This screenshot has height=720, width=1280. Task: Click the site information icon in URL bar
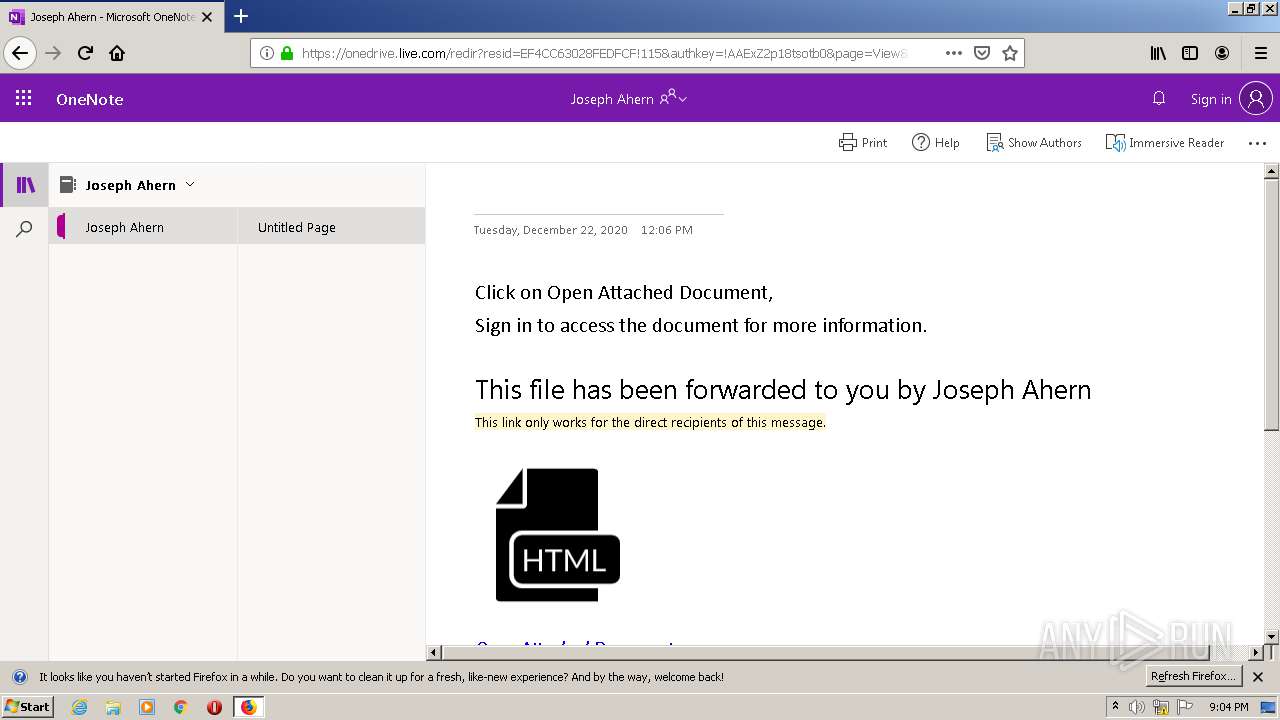click(x=267, y=53)
